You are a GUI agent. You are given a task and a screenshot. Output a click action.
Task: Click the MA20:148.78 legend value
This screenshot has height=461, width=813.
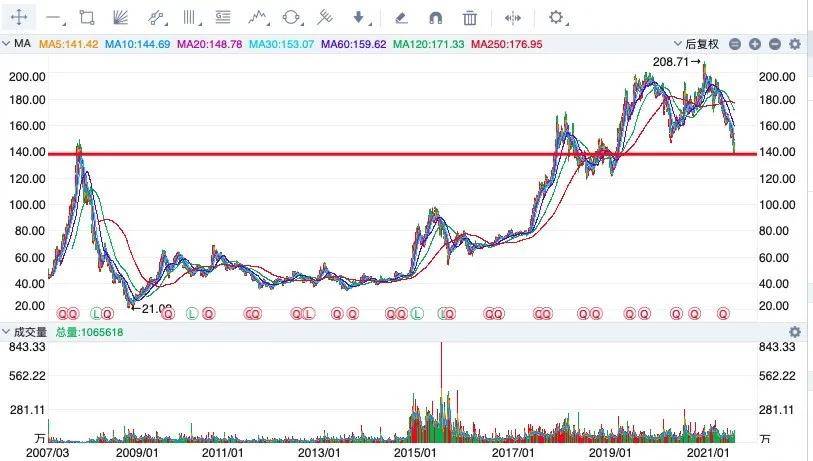click(209, 44)
